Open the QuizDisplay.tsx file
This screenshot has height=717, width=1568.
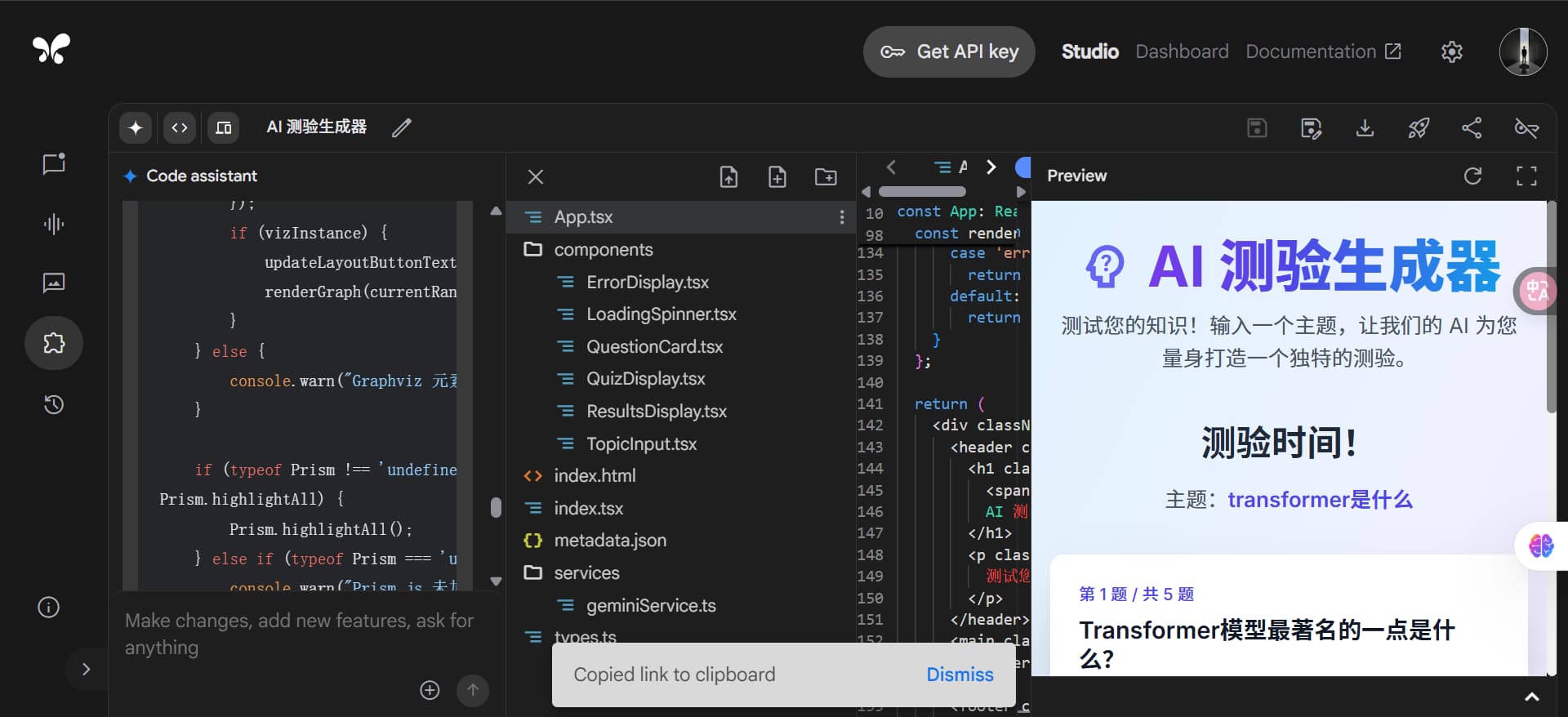point(645,378)
